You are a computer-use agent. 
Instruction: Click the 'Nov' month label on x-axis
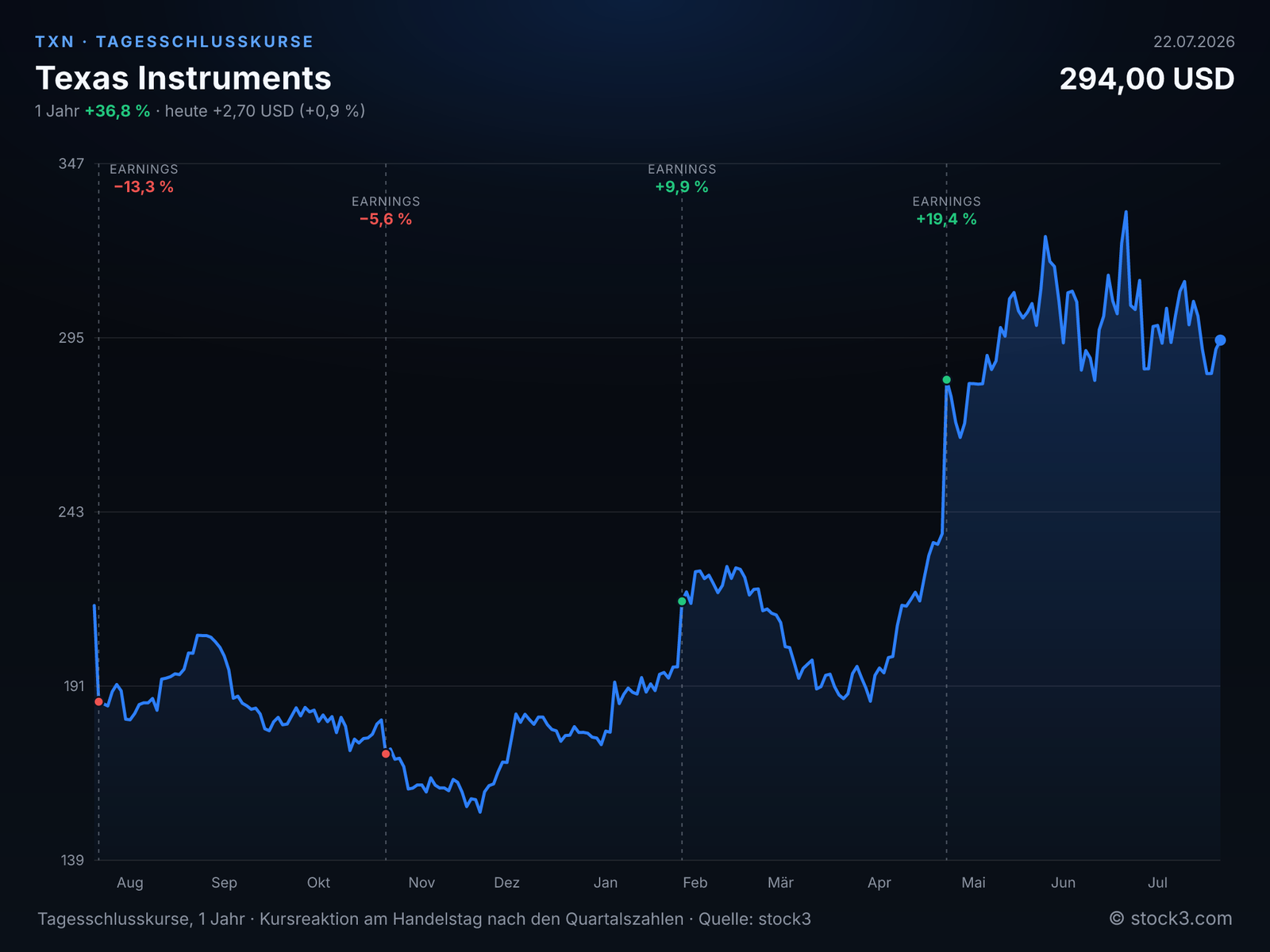[421, 883]
